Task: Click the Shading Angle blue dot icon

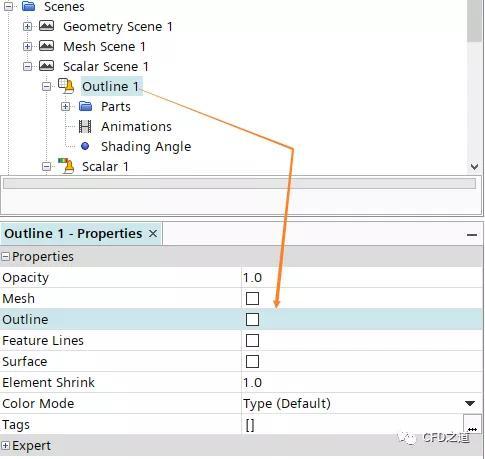Action: (x=85, y=146)
